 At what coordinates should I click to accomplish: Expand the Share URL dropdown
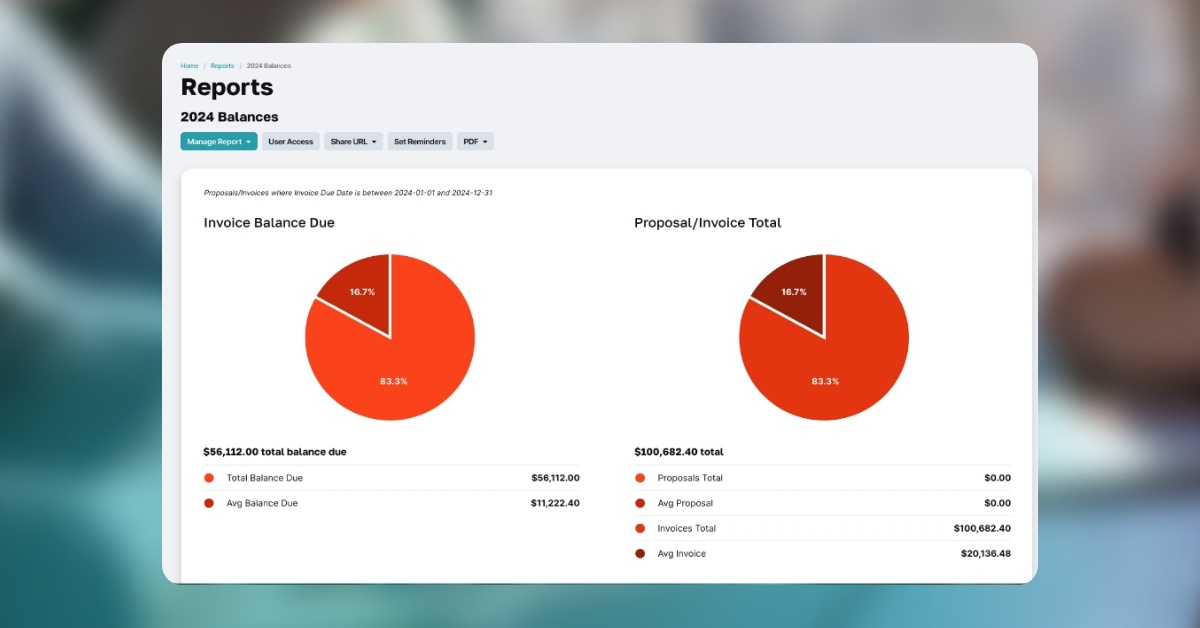point(354,142)
